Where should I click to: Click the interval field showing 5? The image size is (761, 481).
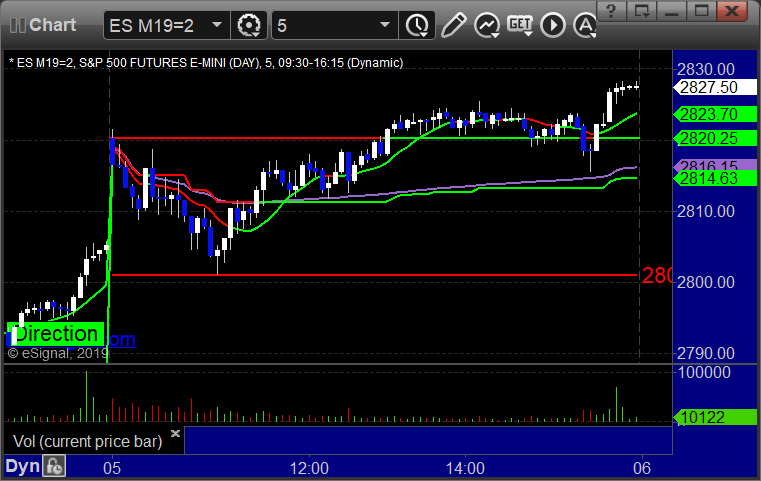[x=335, y=25]
